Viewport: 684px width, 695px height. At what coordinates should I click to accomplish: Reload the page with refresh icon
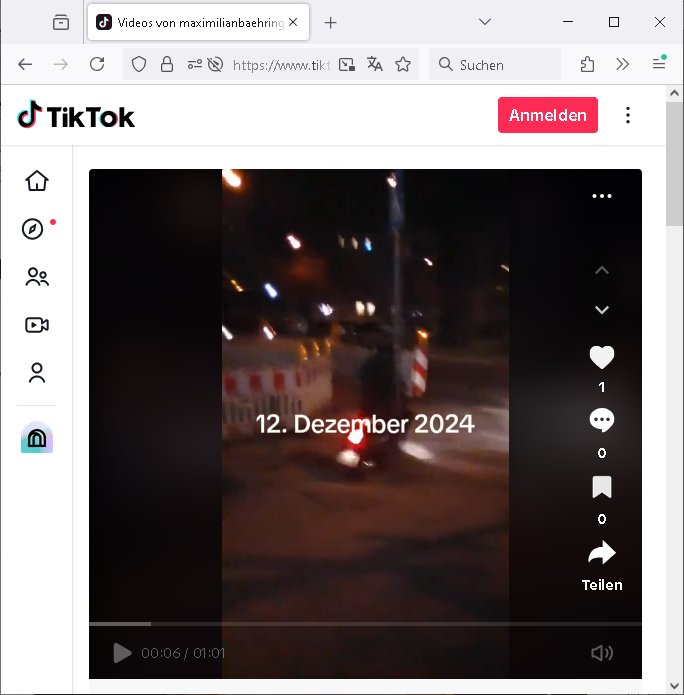point(97,65)
